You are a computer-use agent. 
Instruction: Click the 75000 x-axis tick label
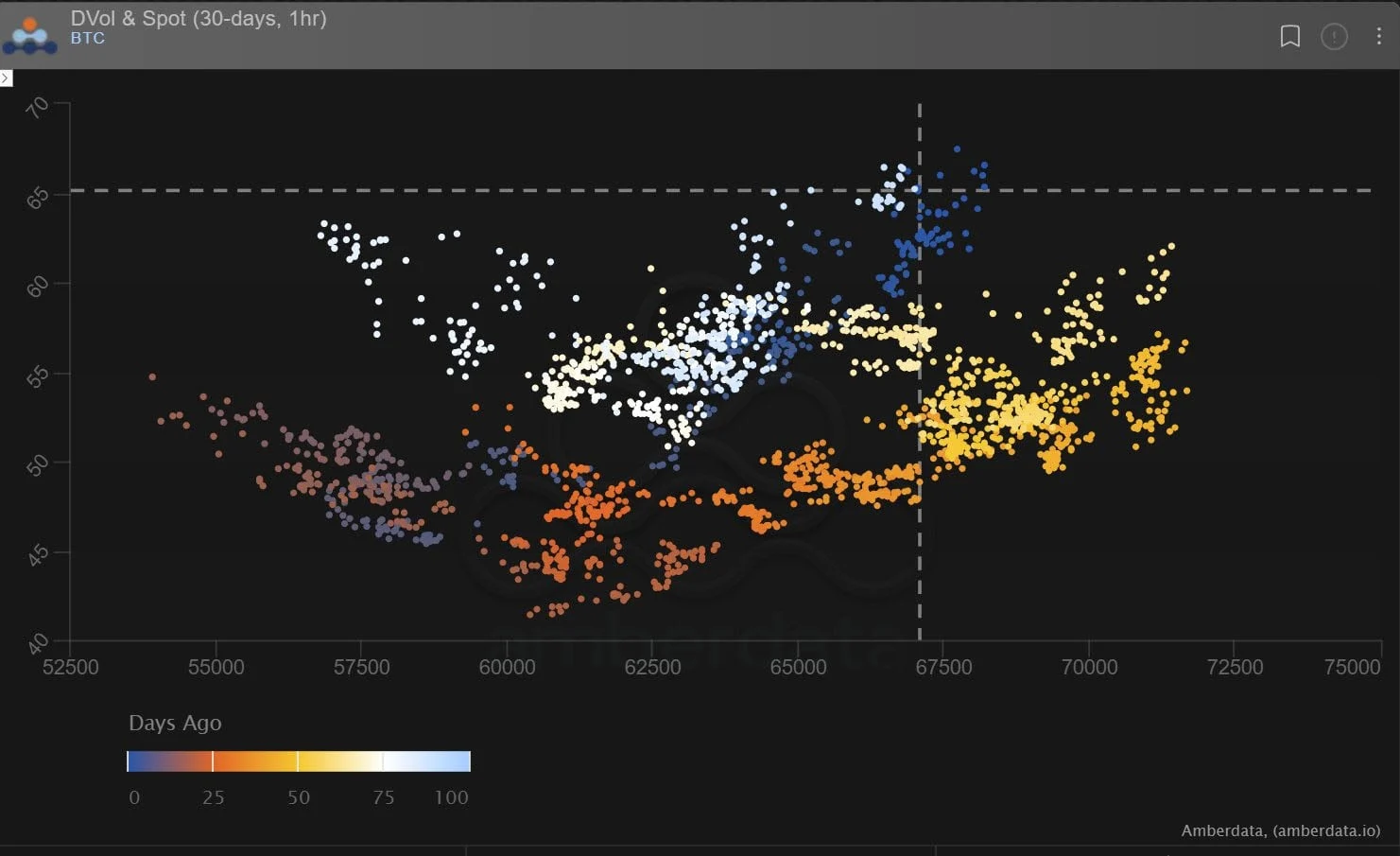[1353, 667]
